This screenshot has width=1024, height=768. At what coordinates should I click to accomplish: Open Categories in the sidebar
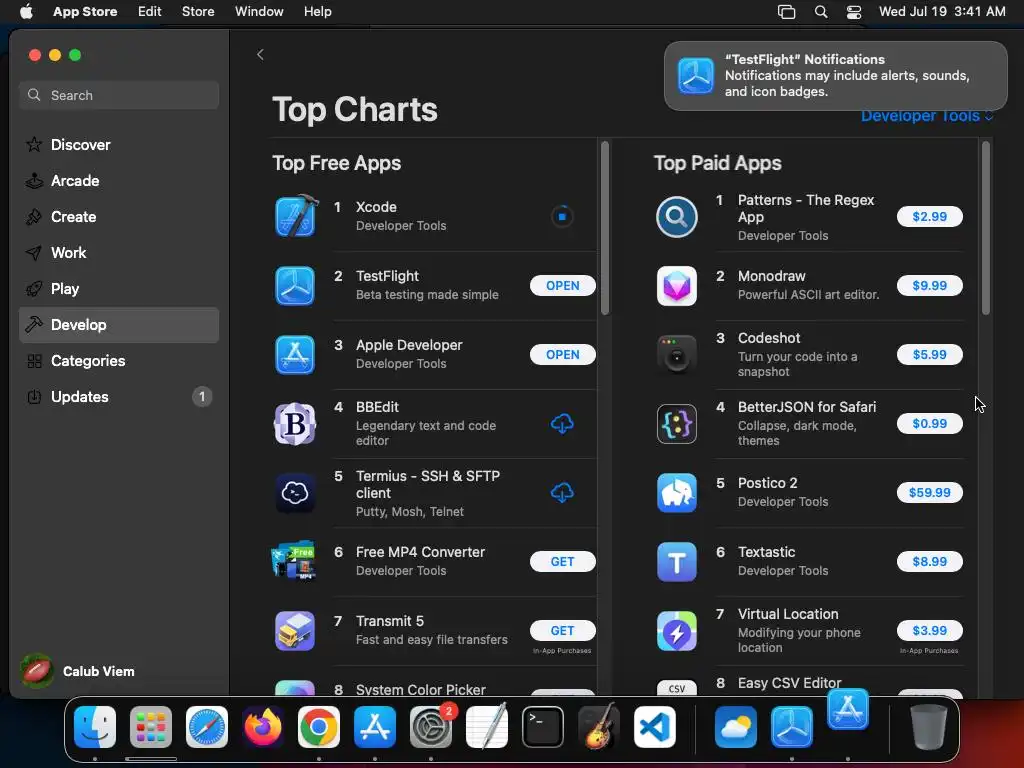[x=119, y=360]
